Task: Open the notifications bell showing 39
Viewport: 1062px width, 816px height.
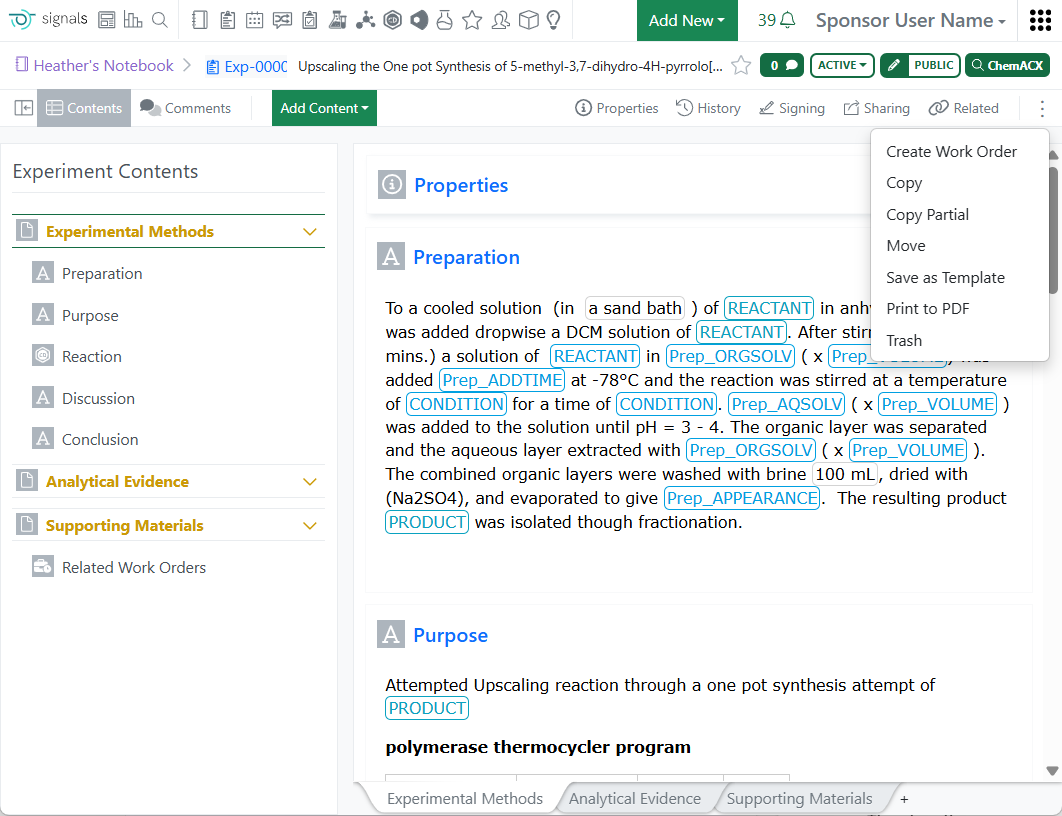Action: click(x=777, y=20)
